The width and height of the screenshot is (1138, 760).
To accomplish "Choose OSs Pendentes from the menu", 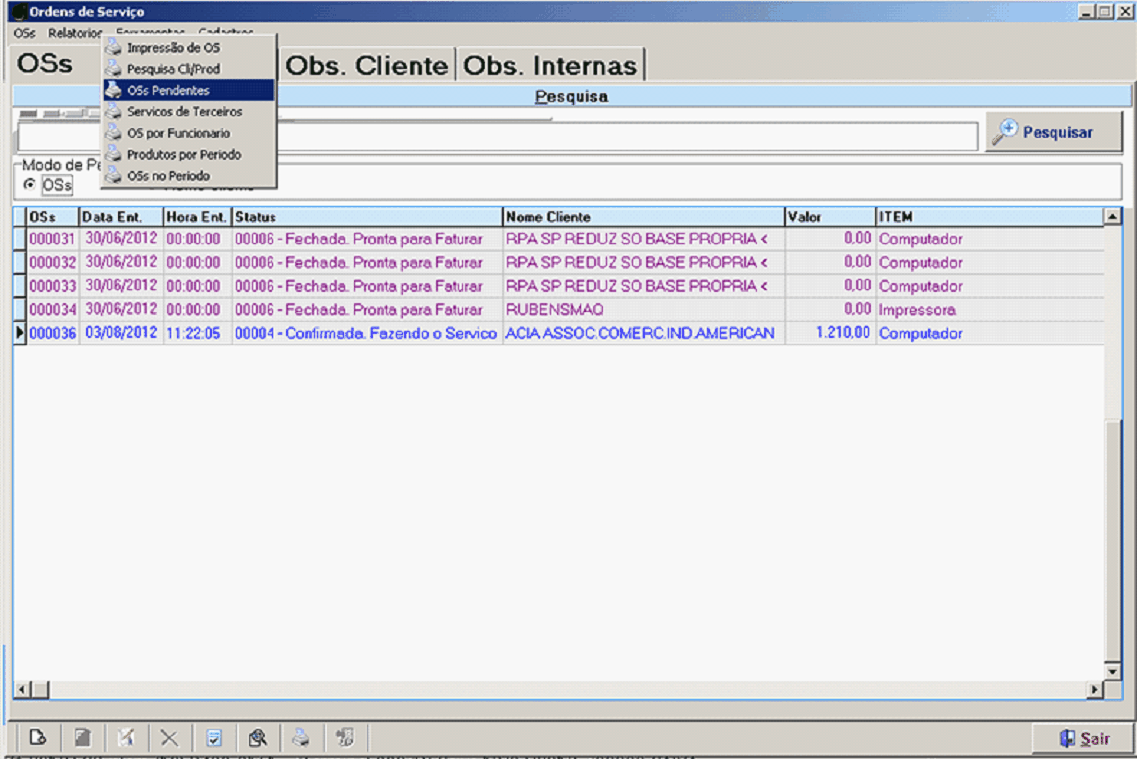I will pyautogui.click(x=168, y=90).
